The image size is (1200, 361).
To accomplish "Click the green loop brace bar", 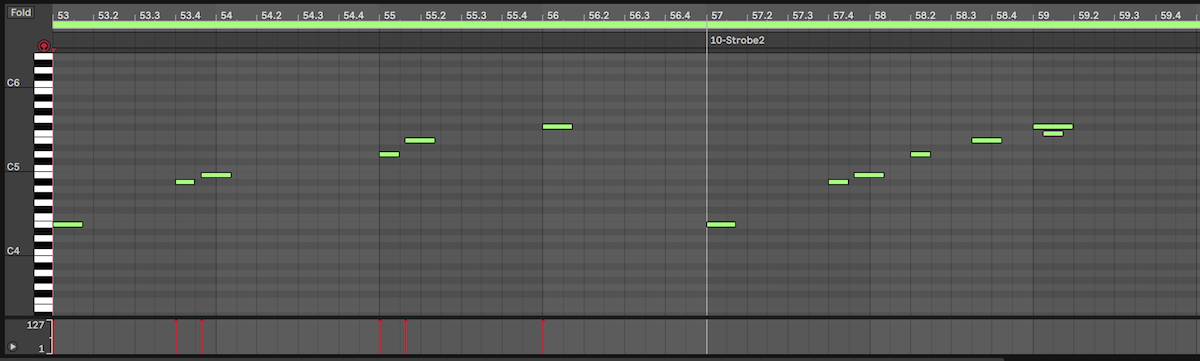I will pos(626,25).
